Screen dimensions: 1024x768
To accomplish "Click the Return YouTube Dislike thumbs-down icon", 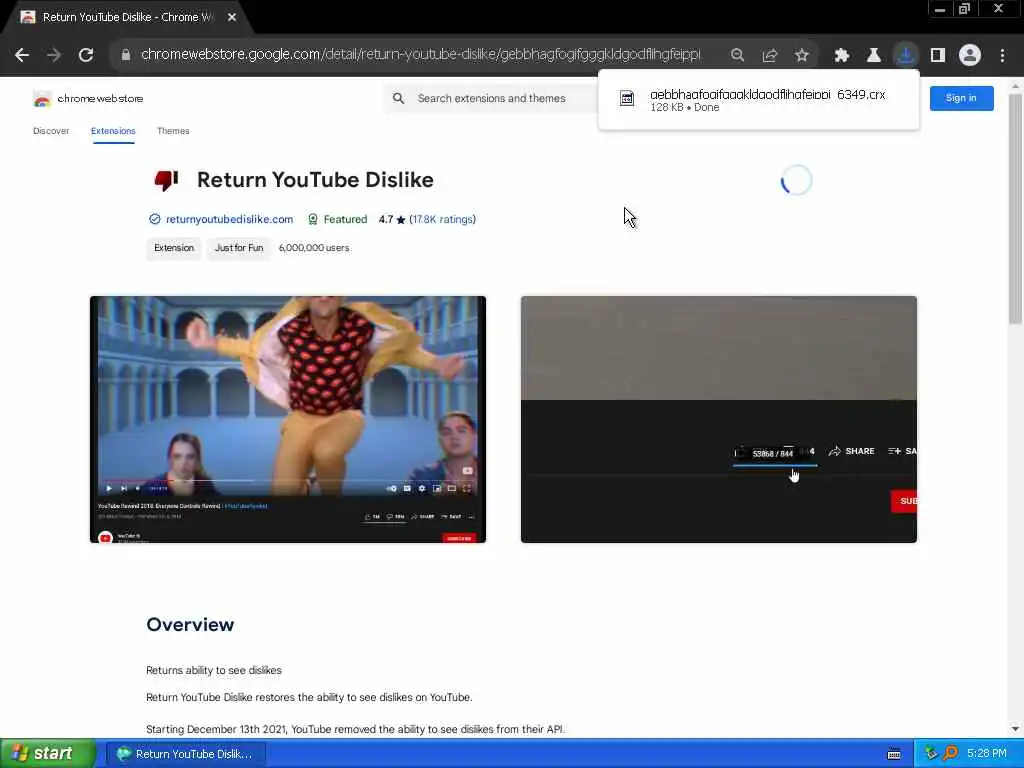I will (167, 180).
